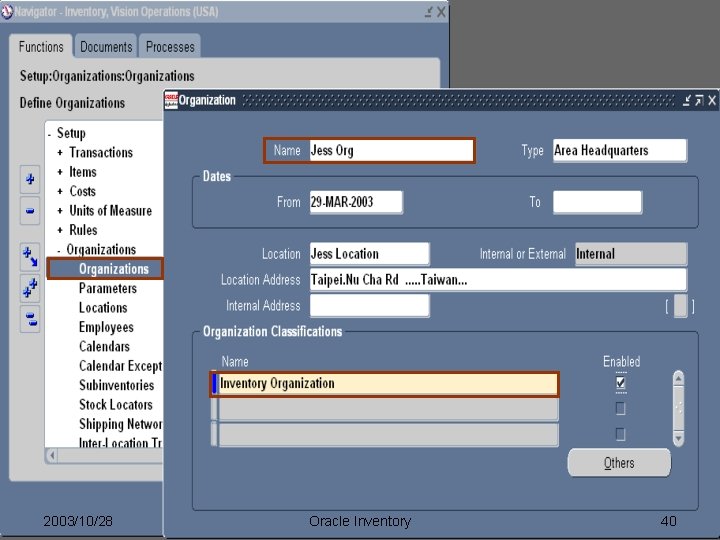This screenshot has height=540, width=720.
Task: Click the Name field containing Jess Org
Action: 391,150
